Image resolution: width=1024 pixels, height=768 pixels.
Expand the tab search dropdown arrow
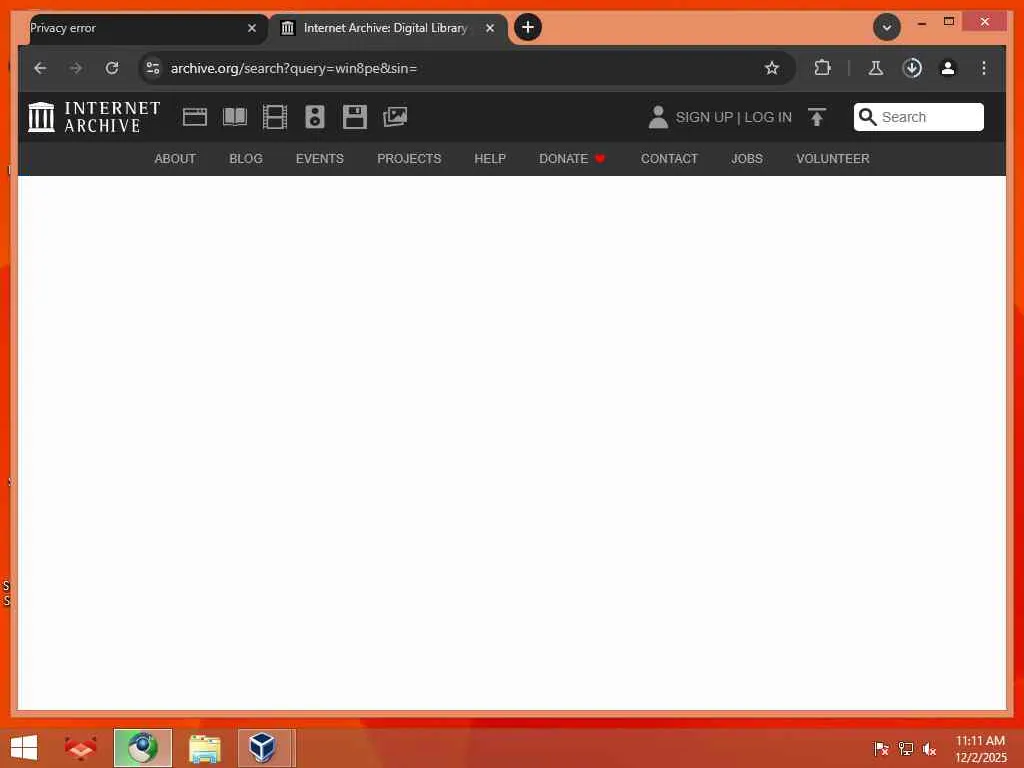886,27
